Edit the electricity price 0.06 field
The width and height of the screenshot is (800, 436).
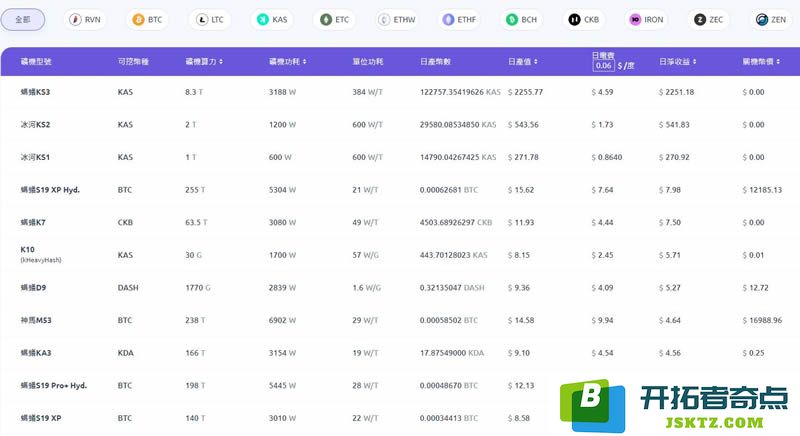[603, 66]
